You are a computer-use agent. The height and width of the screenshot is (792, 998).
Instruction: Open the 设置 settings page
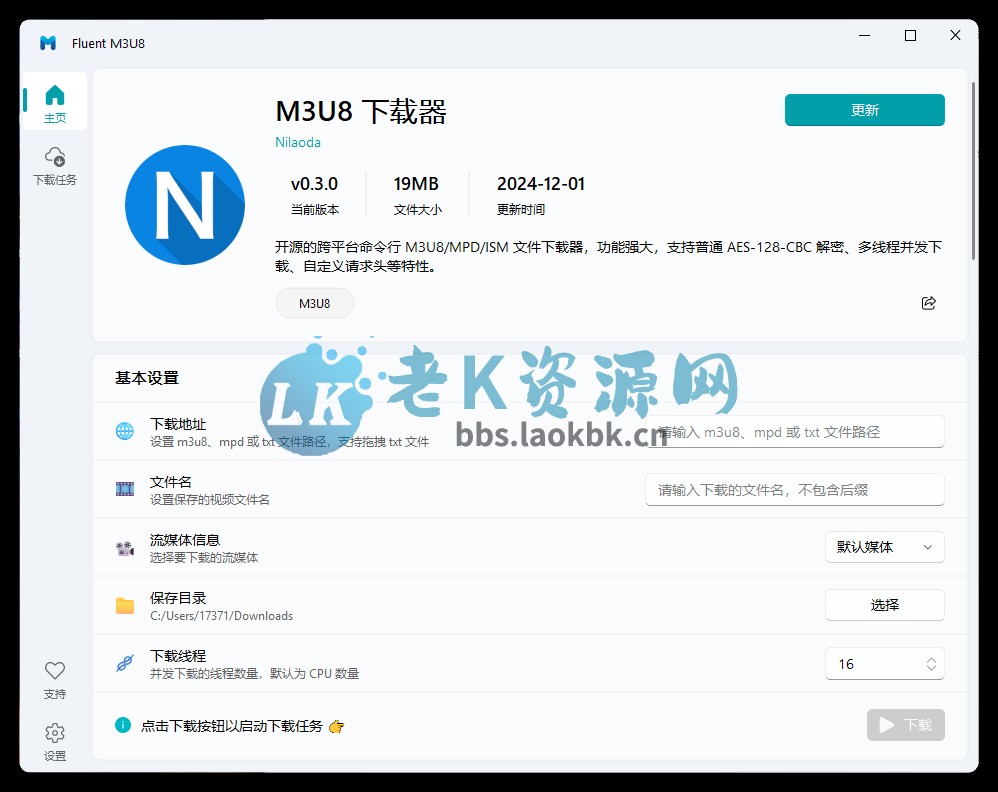point(55,742)
